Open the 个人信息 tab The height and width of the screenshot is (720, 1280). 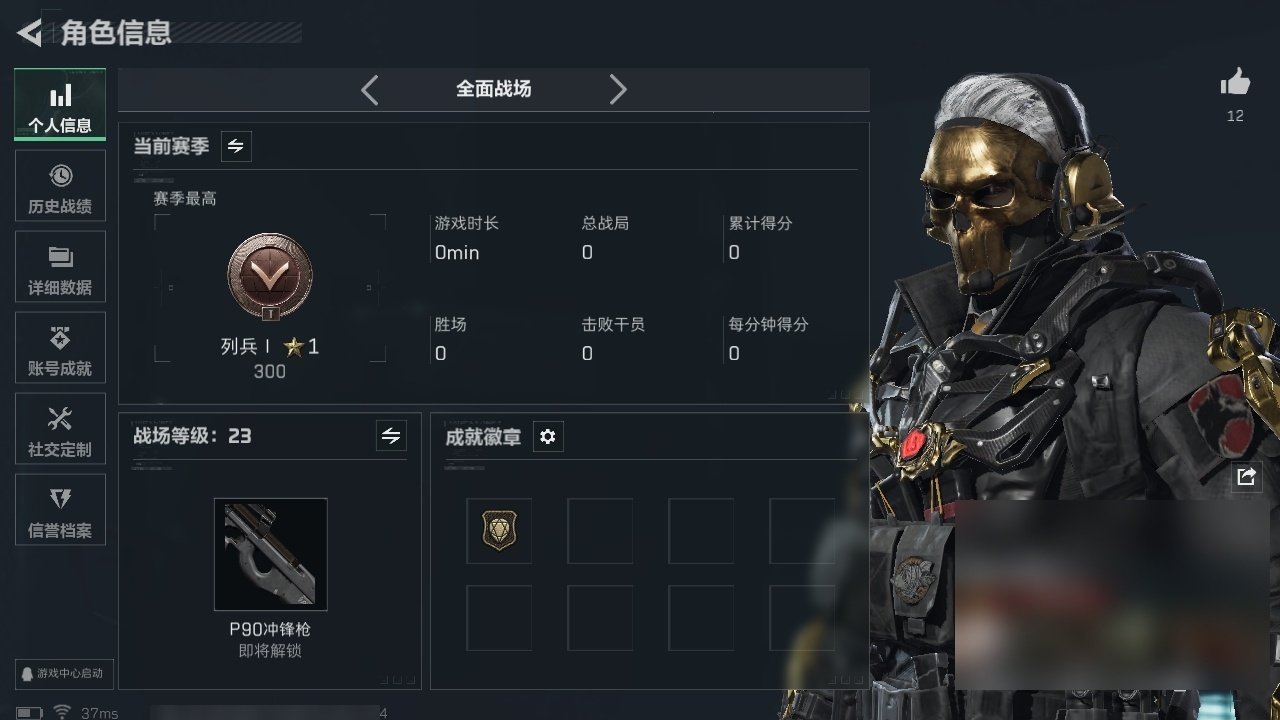tap(60, 105)
